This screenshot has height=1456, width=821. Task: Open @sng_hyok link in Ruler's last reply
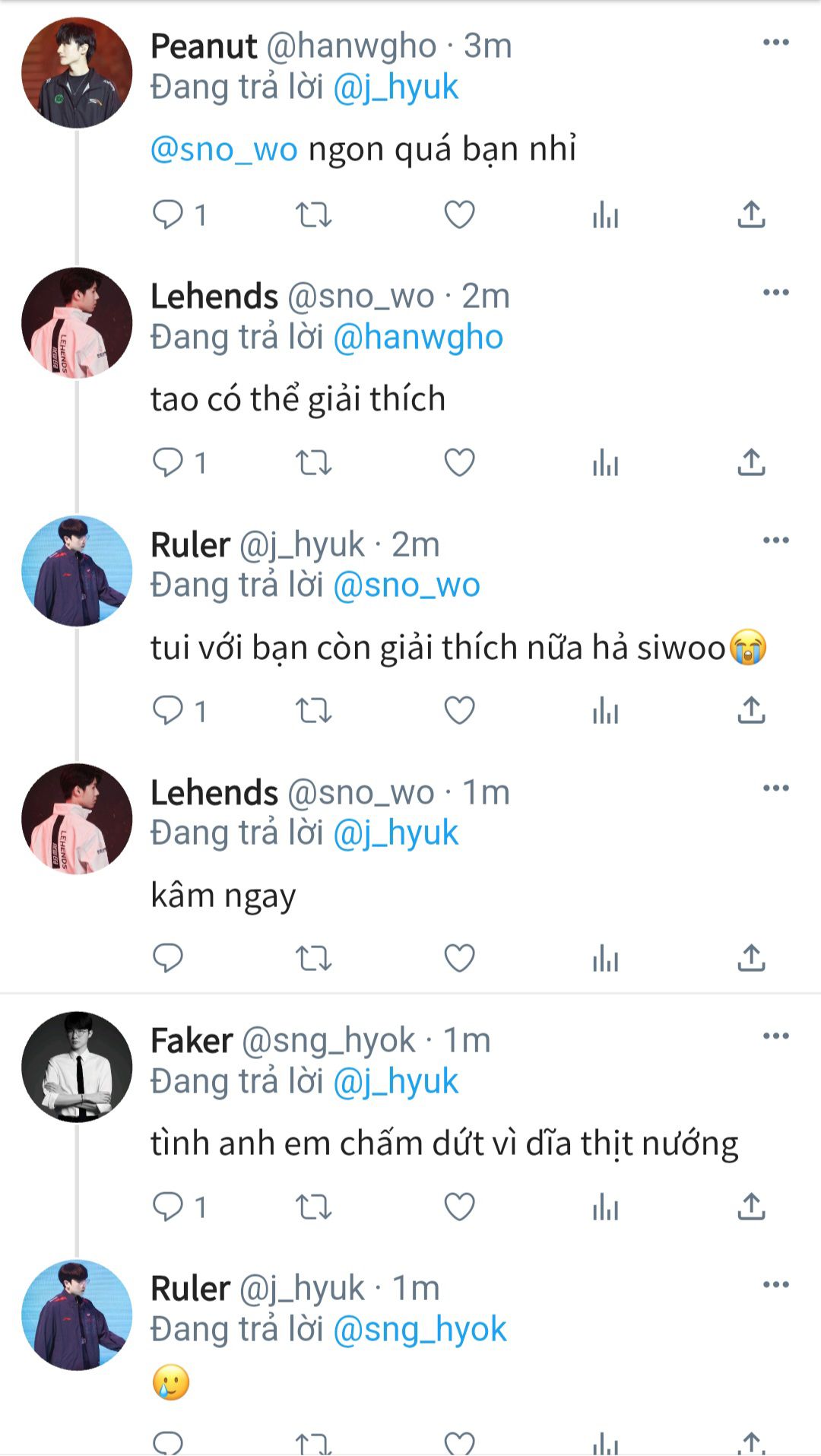click(x=420, y=1329)
